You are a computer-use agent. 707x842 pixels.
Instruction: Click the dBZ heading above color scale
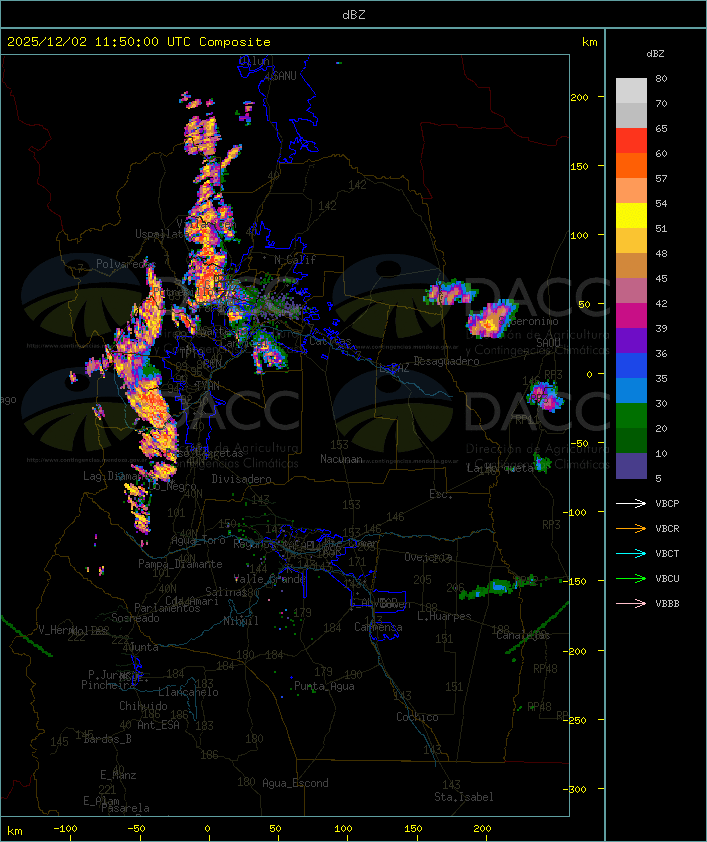coord(655,54)
